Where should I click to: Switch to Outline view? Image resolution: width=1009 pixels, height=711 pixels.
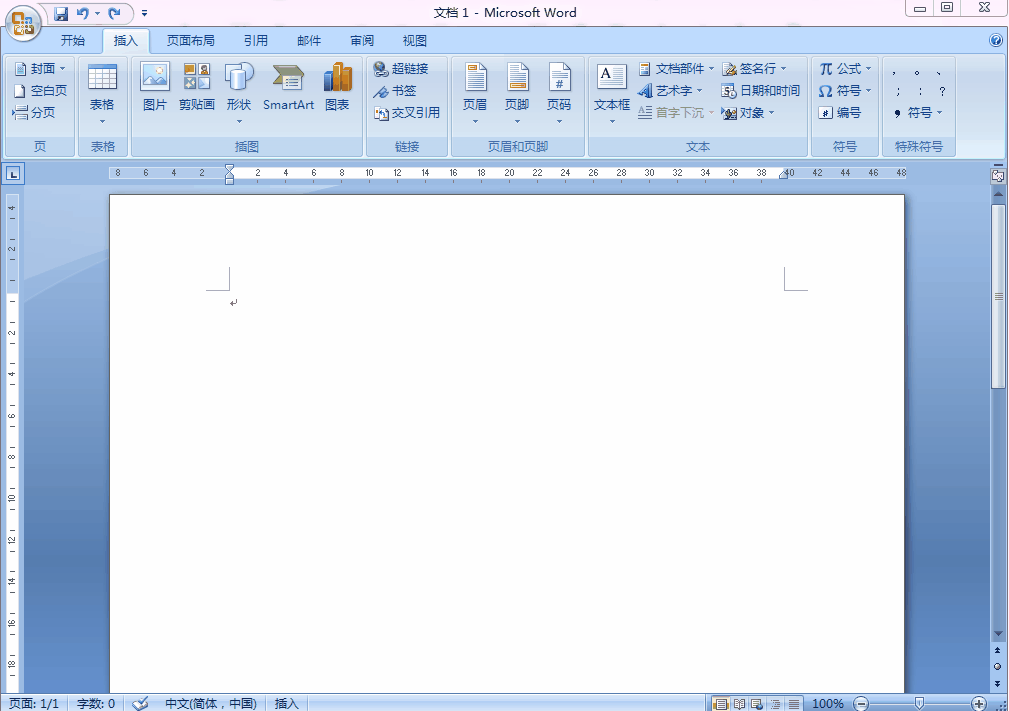(x=775, y=703)
